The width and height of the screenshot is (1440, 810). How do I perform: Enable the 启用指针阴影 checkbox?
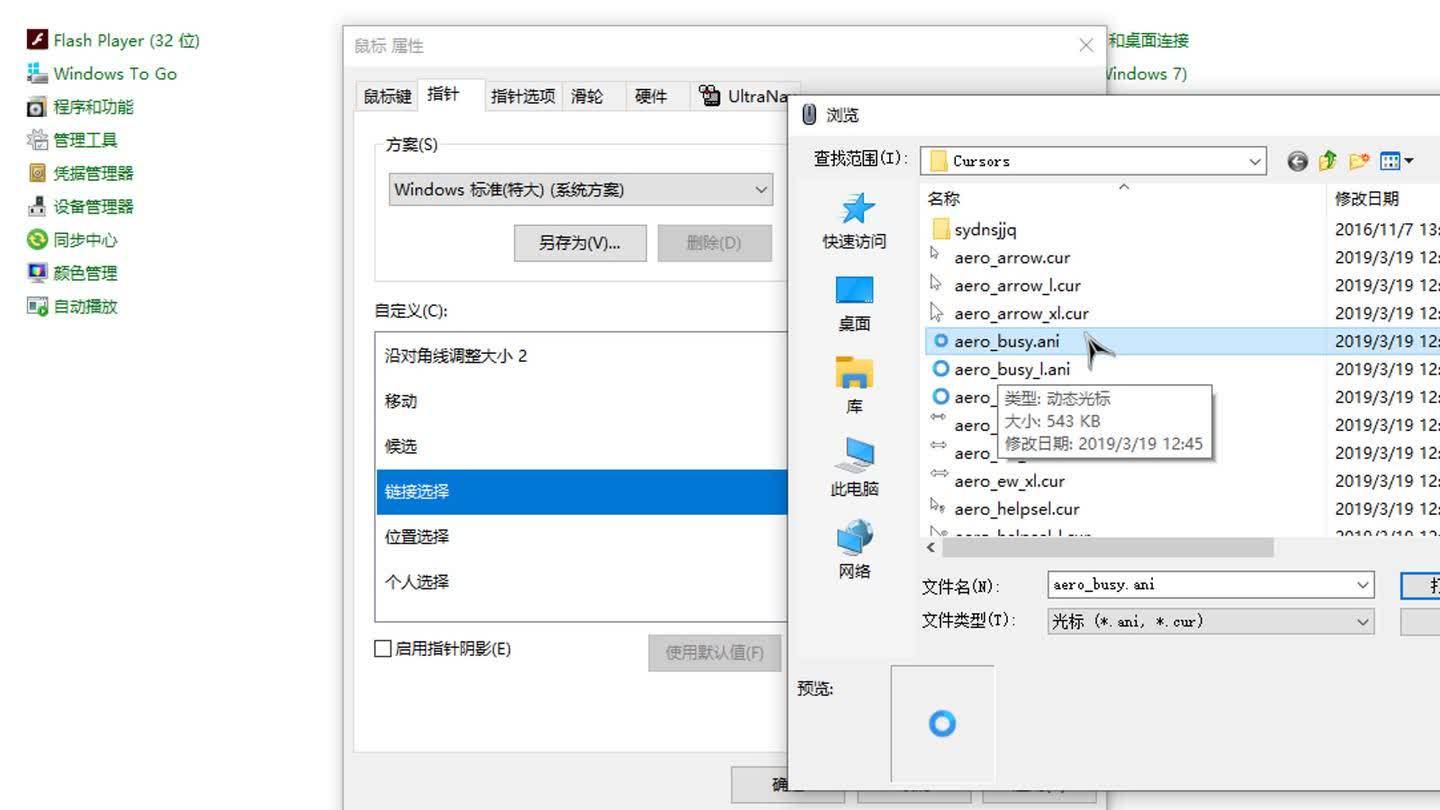pos(383,648)
